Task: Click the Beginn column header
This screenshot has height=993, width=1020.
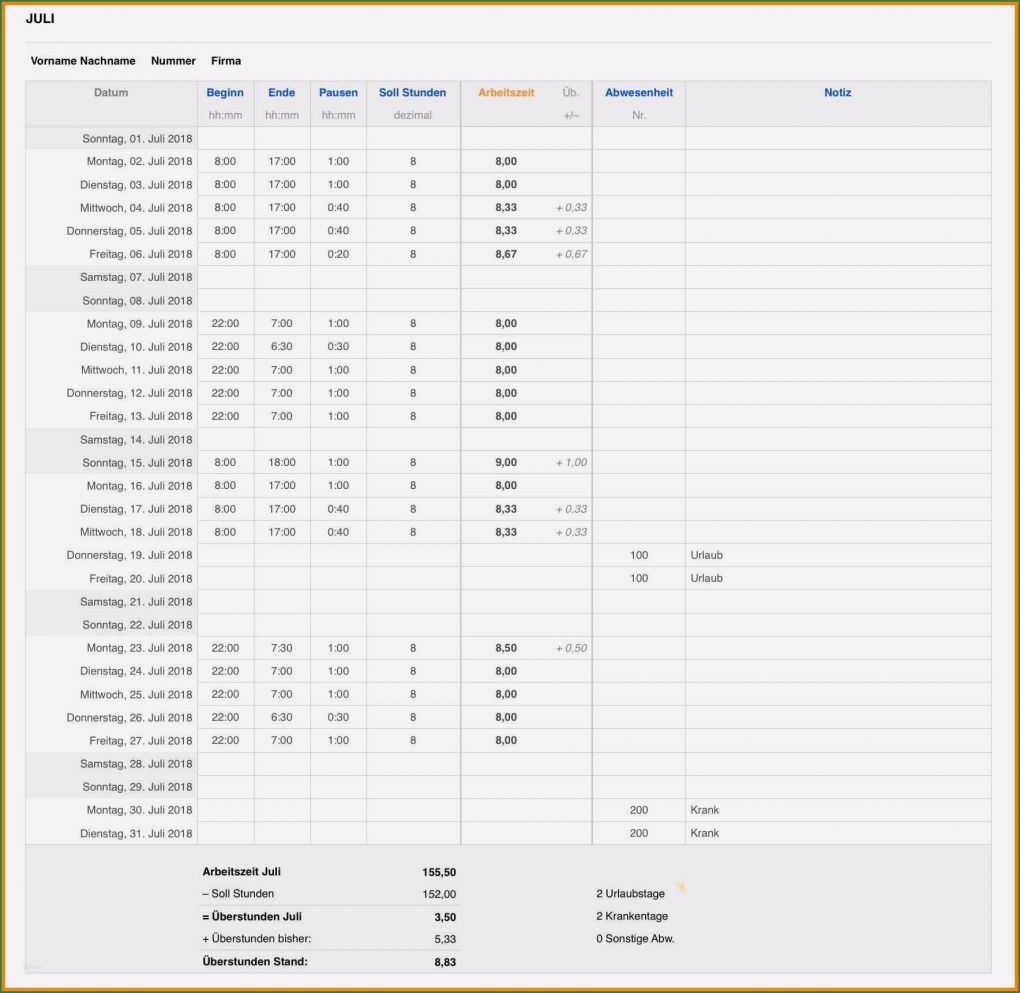Action: point(225,92)
